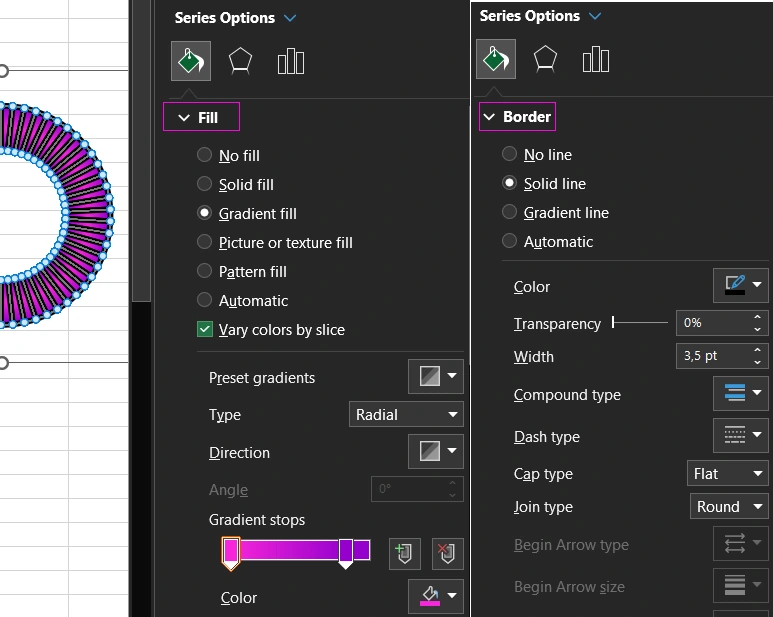Choose Gradient line radio option
The width and height of the screenshot is (773, 617).
tap(510, 213)
